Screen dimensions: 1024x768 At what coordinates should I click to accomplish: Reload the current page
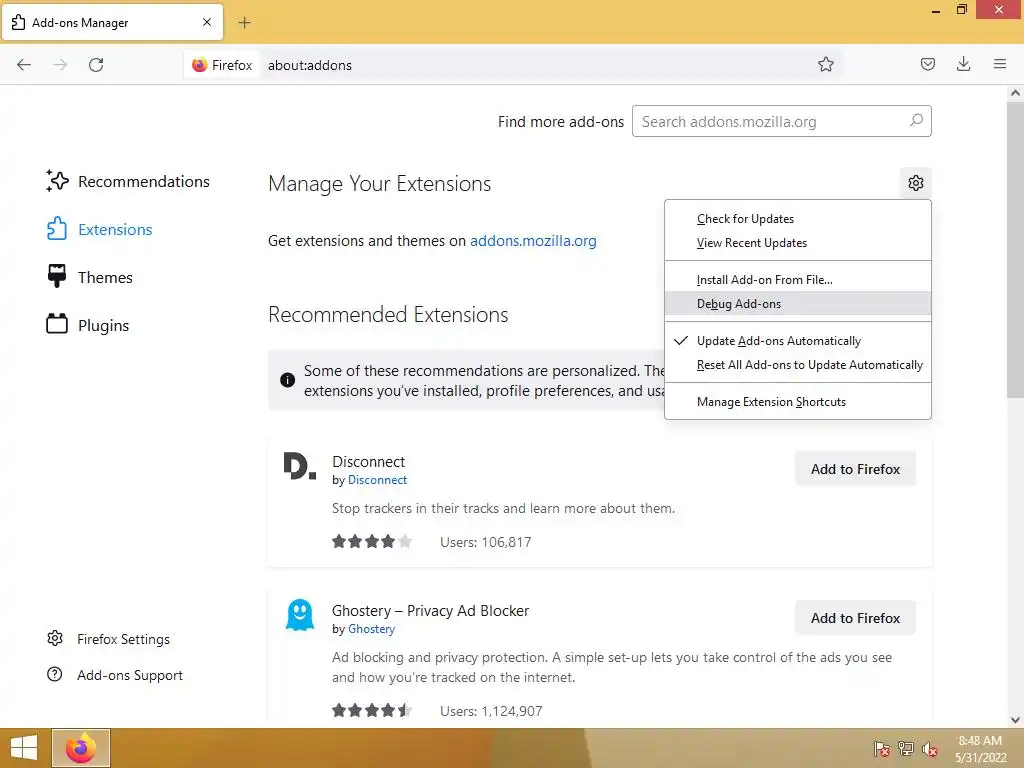pos(96,65)
